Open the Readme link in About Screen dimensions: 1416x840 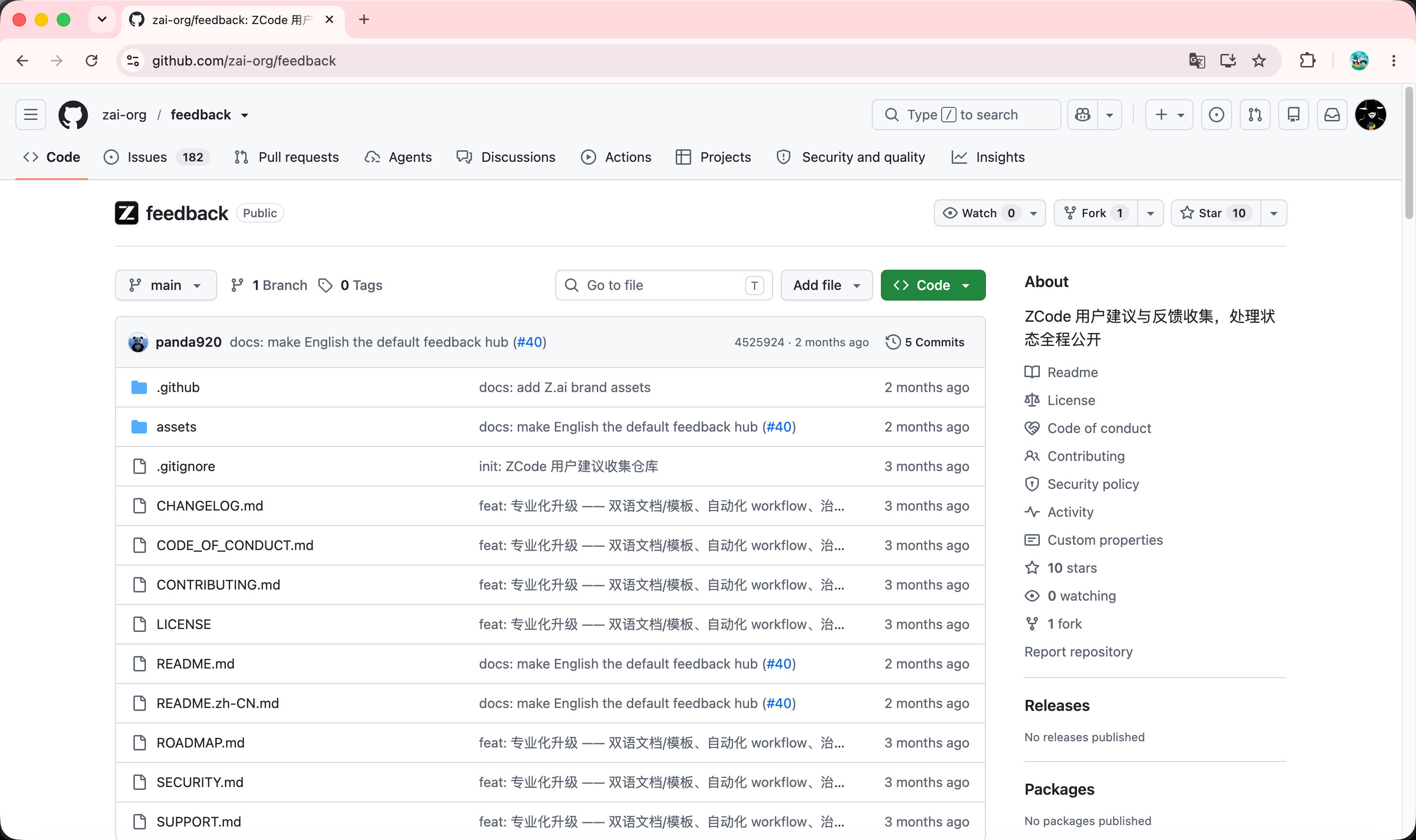pyautogui.click(x=1061, y=372)
